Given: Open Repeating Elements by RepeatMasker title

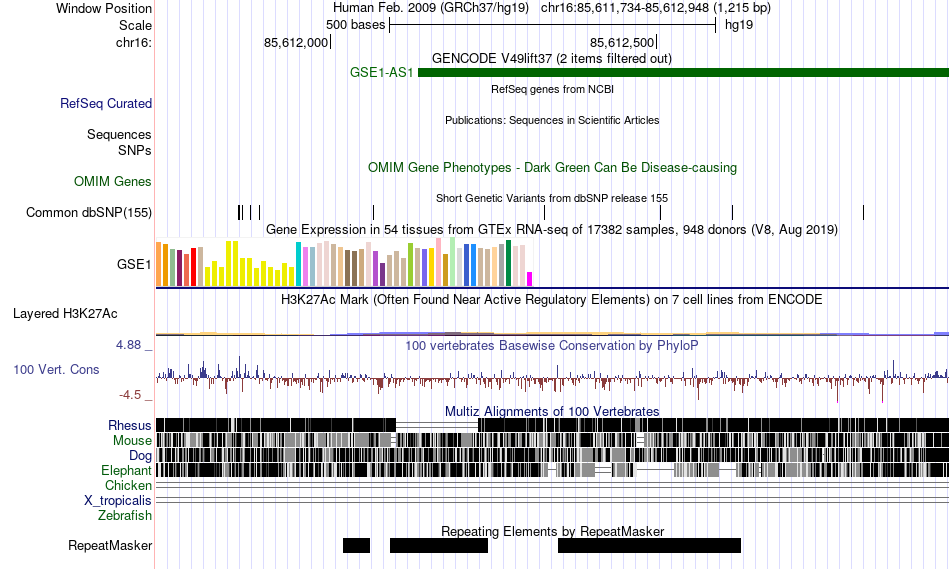Looking at the screenshot, I should (x=553, y=531).
